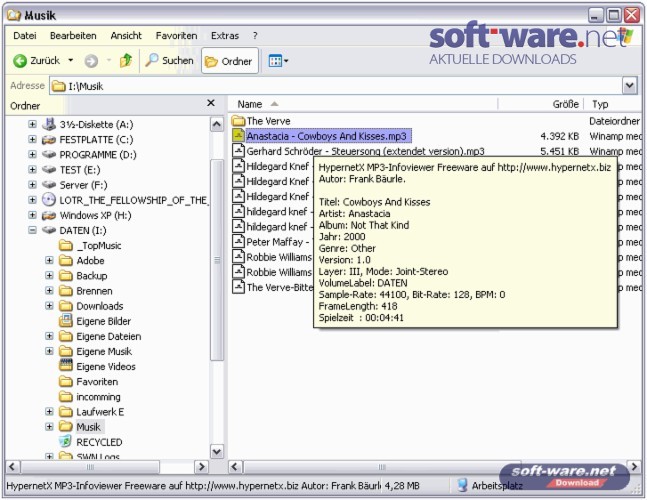Expand the Backup folder node
Viewport: 647px width, 500px height.
(x=49, y=275)
